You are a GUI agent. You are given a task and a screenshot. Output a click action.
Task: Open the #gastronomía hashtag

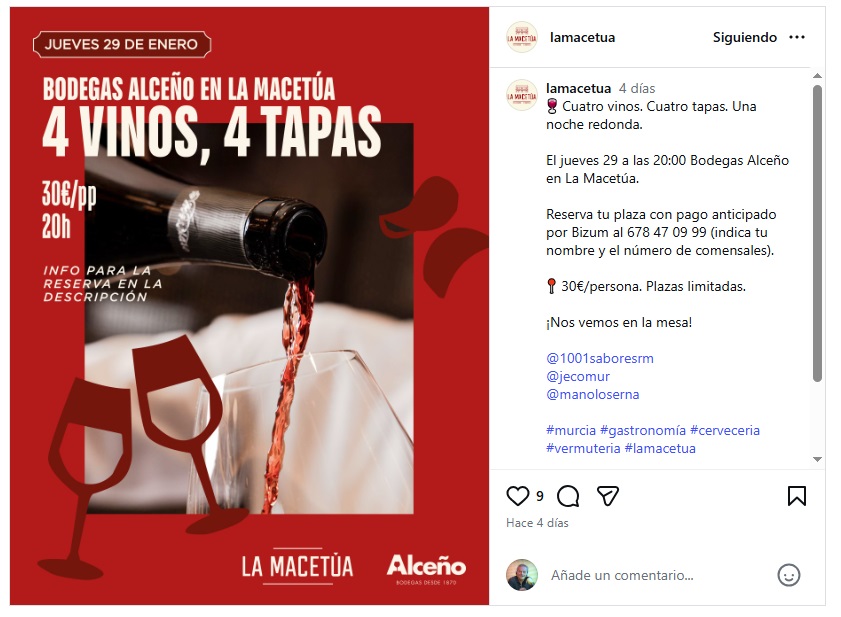pos(643,430)
